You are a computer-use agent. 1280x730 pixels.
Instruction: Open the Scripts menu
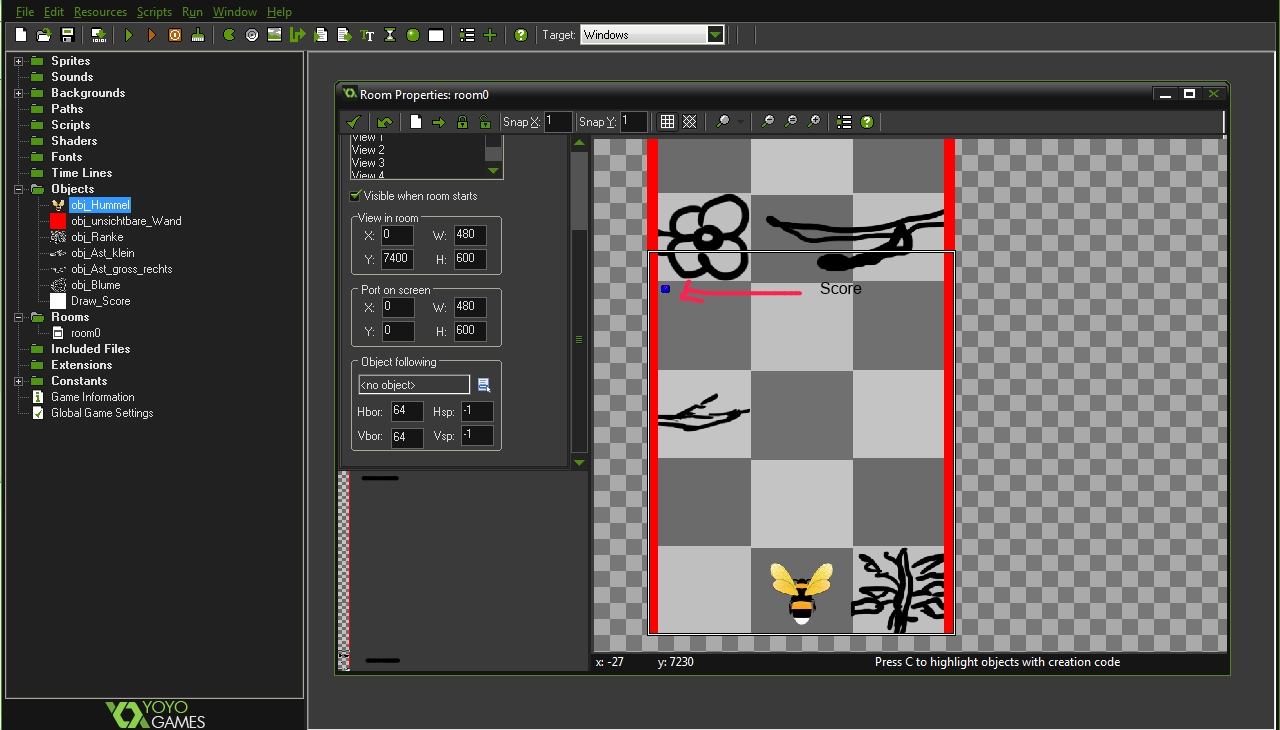pos(154,12)
